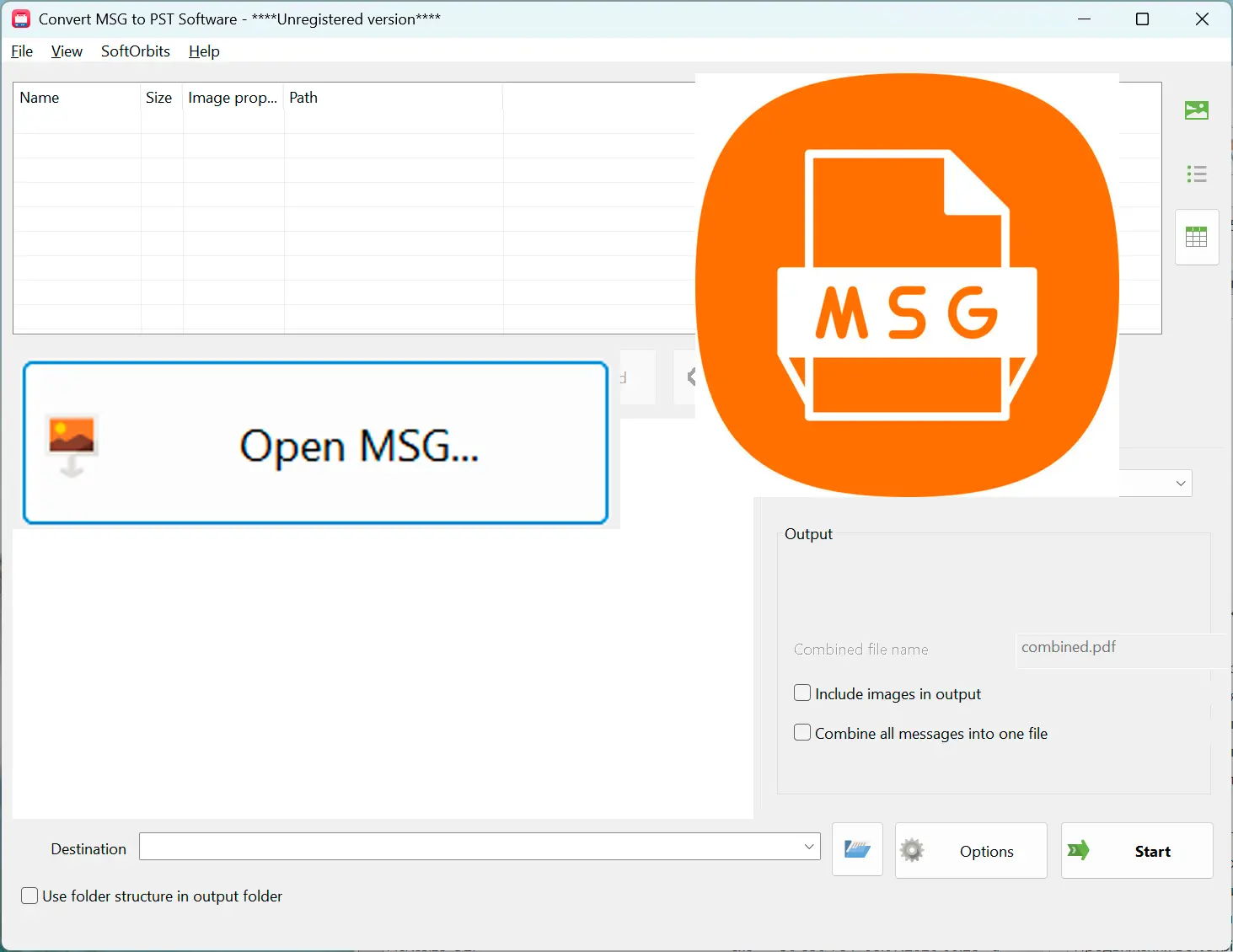
Task: Maximize the application window
Action: pyautogui.click(x=1143, y=19)
